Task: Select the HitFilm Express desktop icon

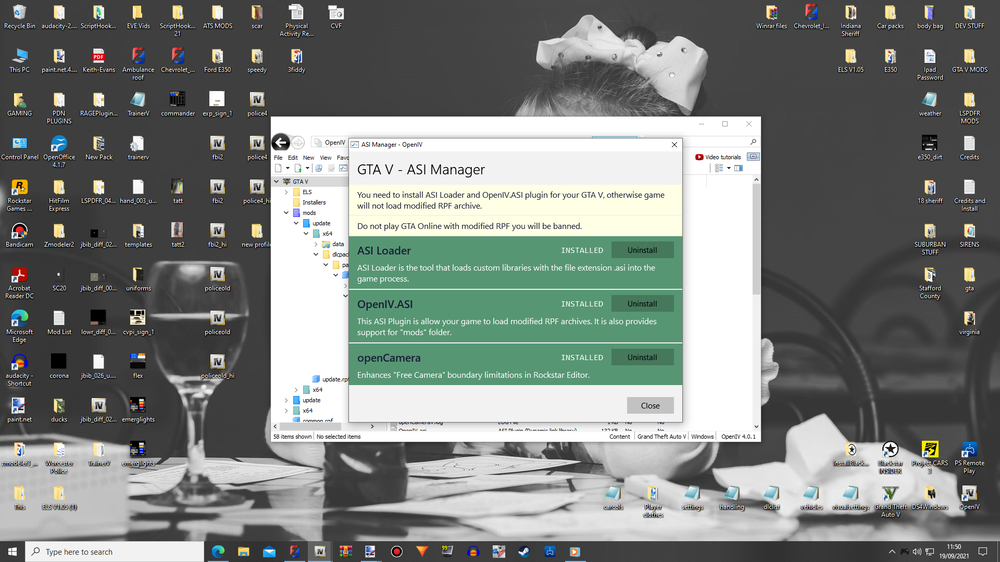Action: [x=59, y=195]
